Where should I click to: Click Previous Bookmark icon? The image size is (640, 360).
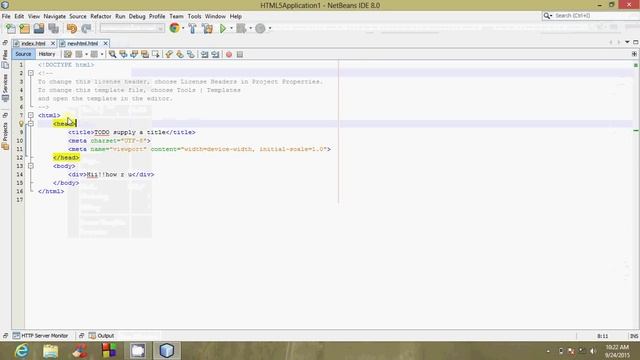coord(169,54)
